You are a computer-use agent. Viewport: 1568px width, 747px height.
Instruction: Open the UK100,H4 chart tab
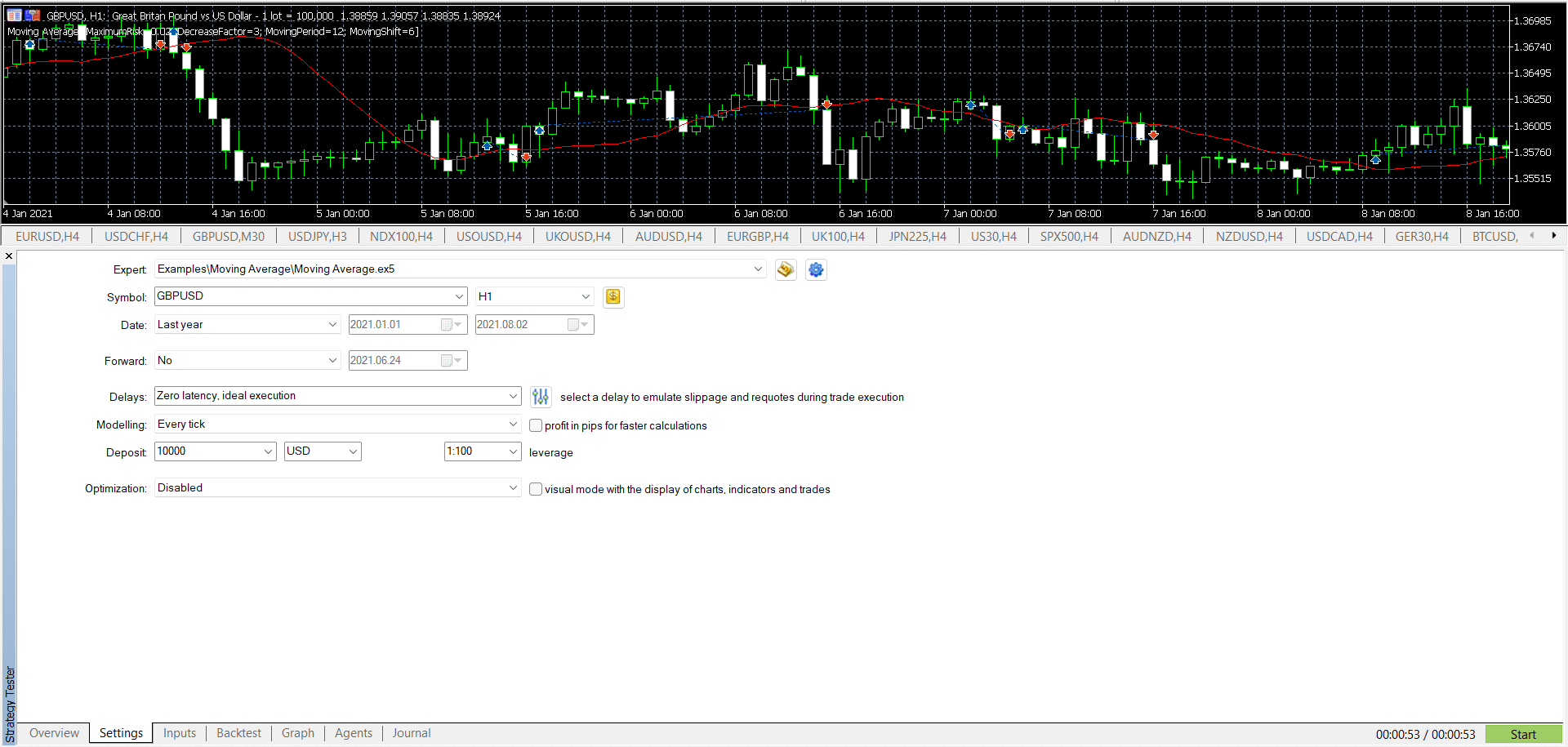click(838, 237)
